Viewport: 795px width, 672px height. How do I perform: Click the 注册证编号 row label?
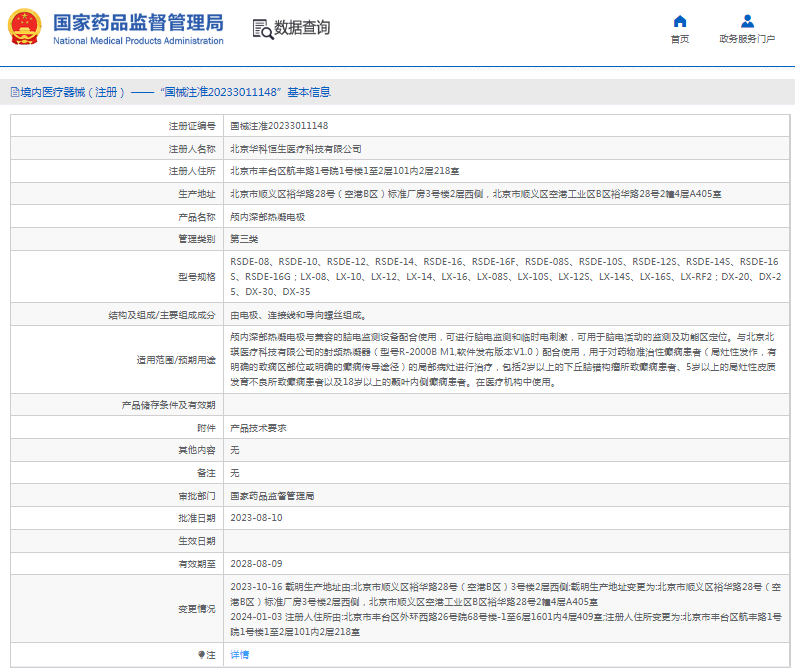(x=192, y=126)
